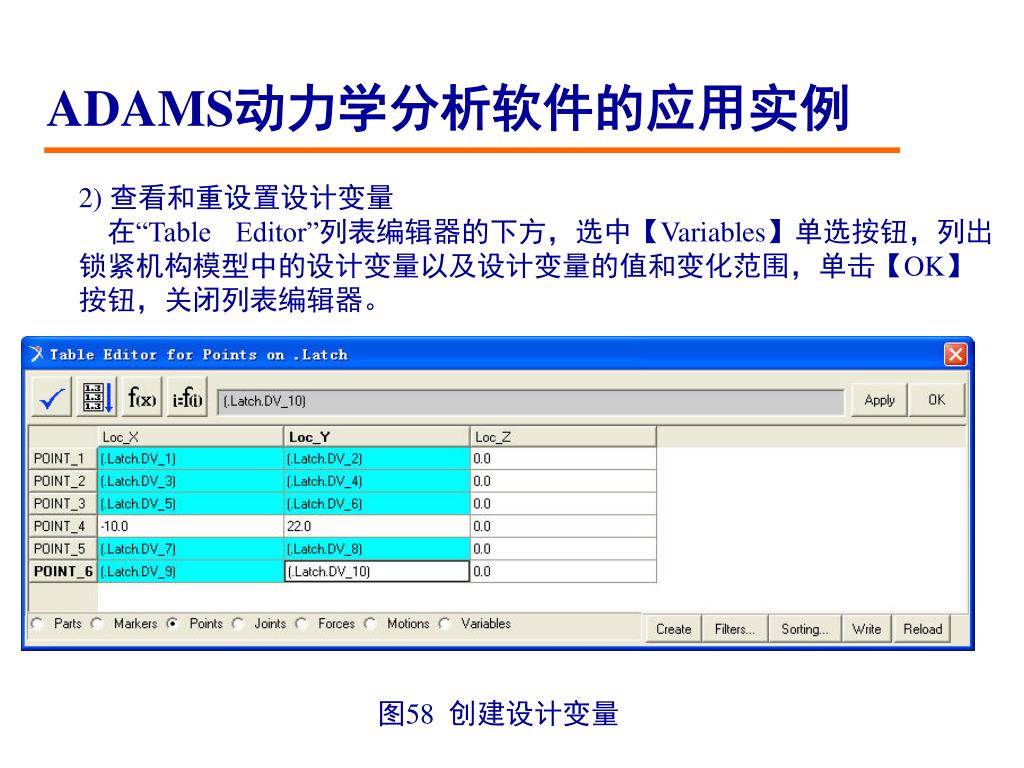Select the POINT_5 row header
Viewport: 1024px width, 768px height.
click(63, 549)
